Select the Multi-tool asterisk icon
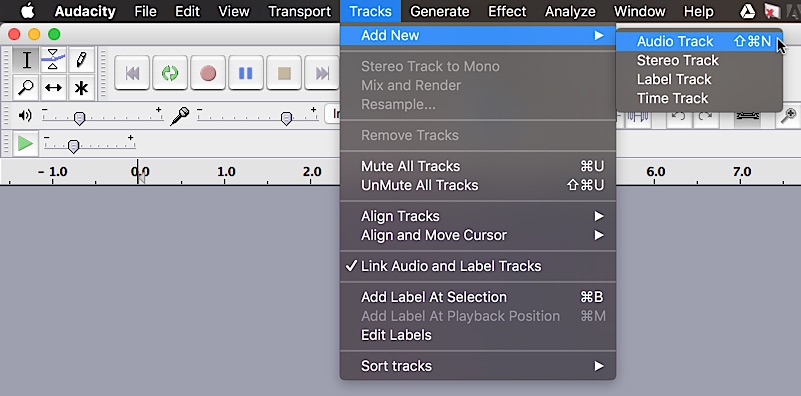This screenshot has width=801, height=396. (81, 87)
